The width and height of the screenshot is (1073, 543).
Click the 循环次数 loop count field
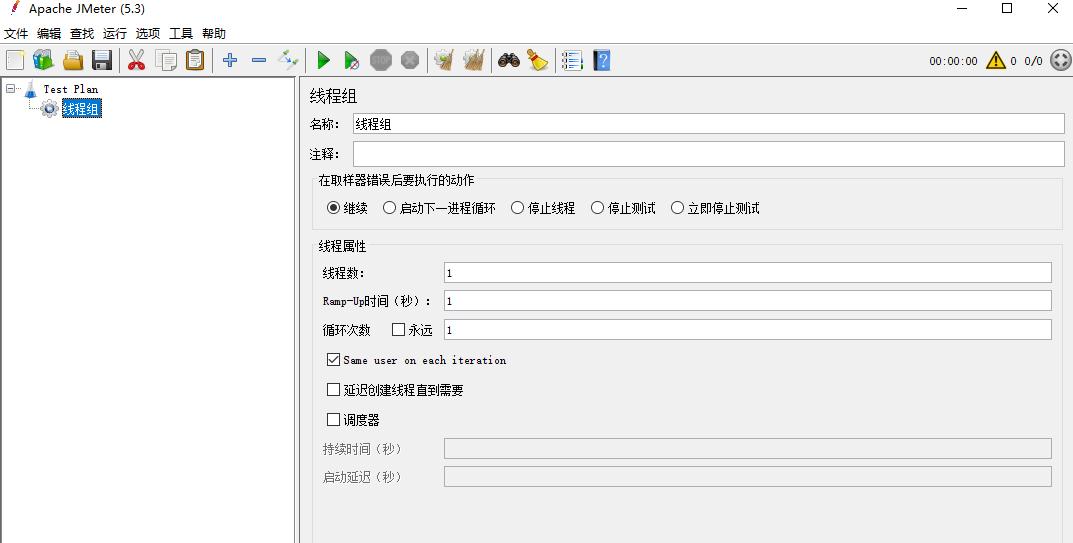coord(747,329)
